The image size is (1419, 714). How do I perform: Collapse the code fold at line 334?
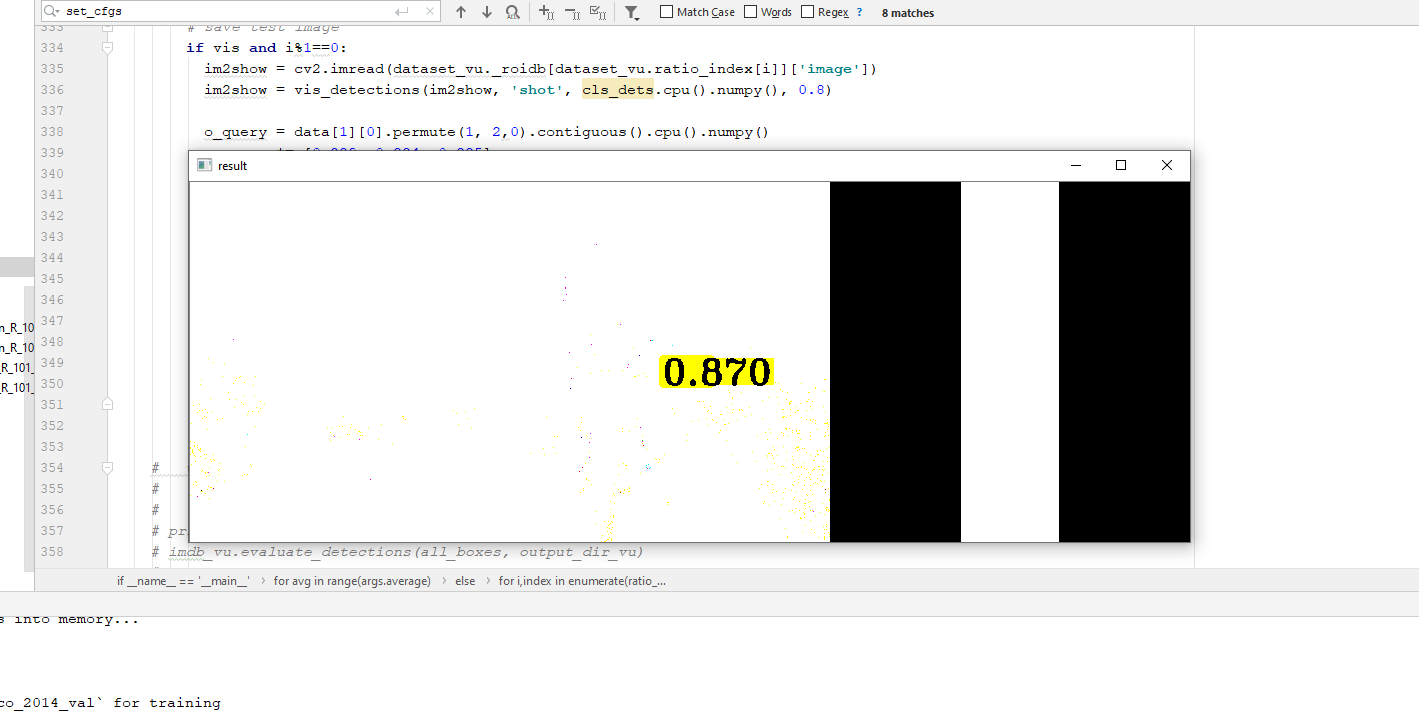(107, 47)
